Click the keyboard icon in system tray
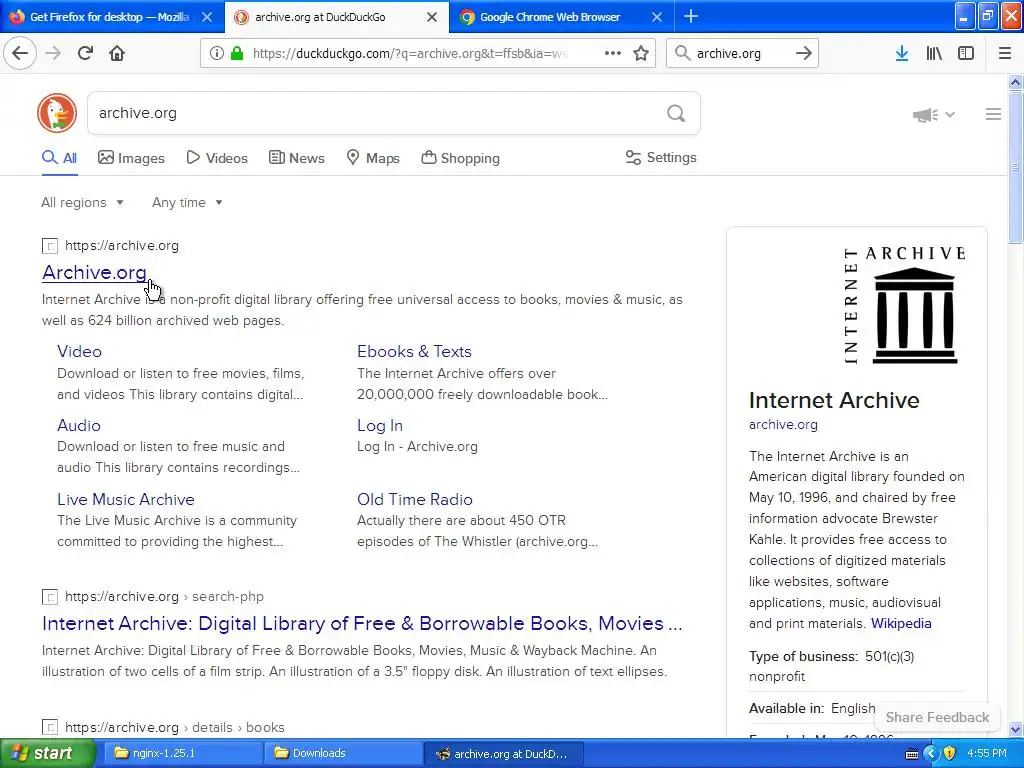 [x=912, y=754]
